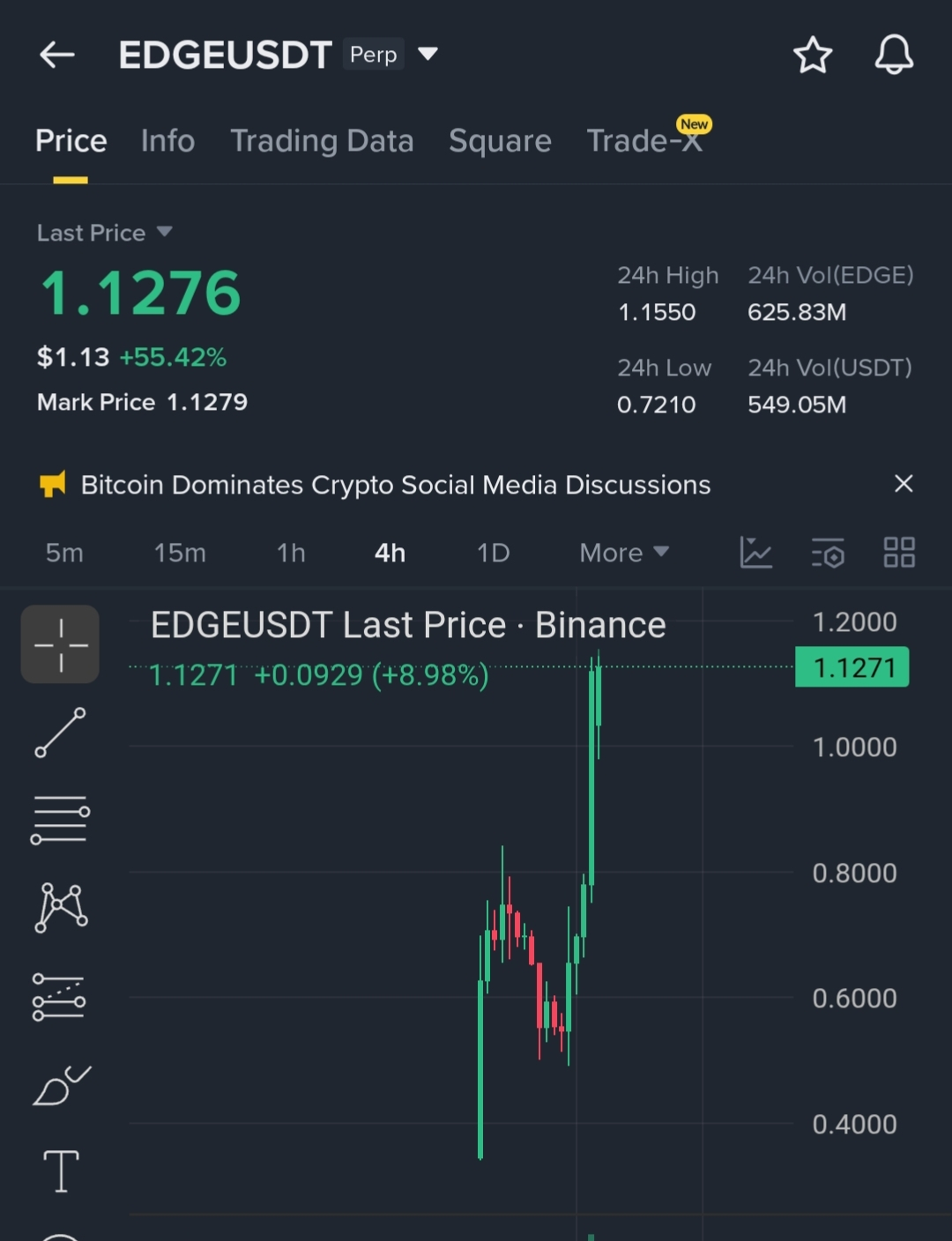Switch to the Info tab
Viewport: 952px width, 1241px height.
167,141
